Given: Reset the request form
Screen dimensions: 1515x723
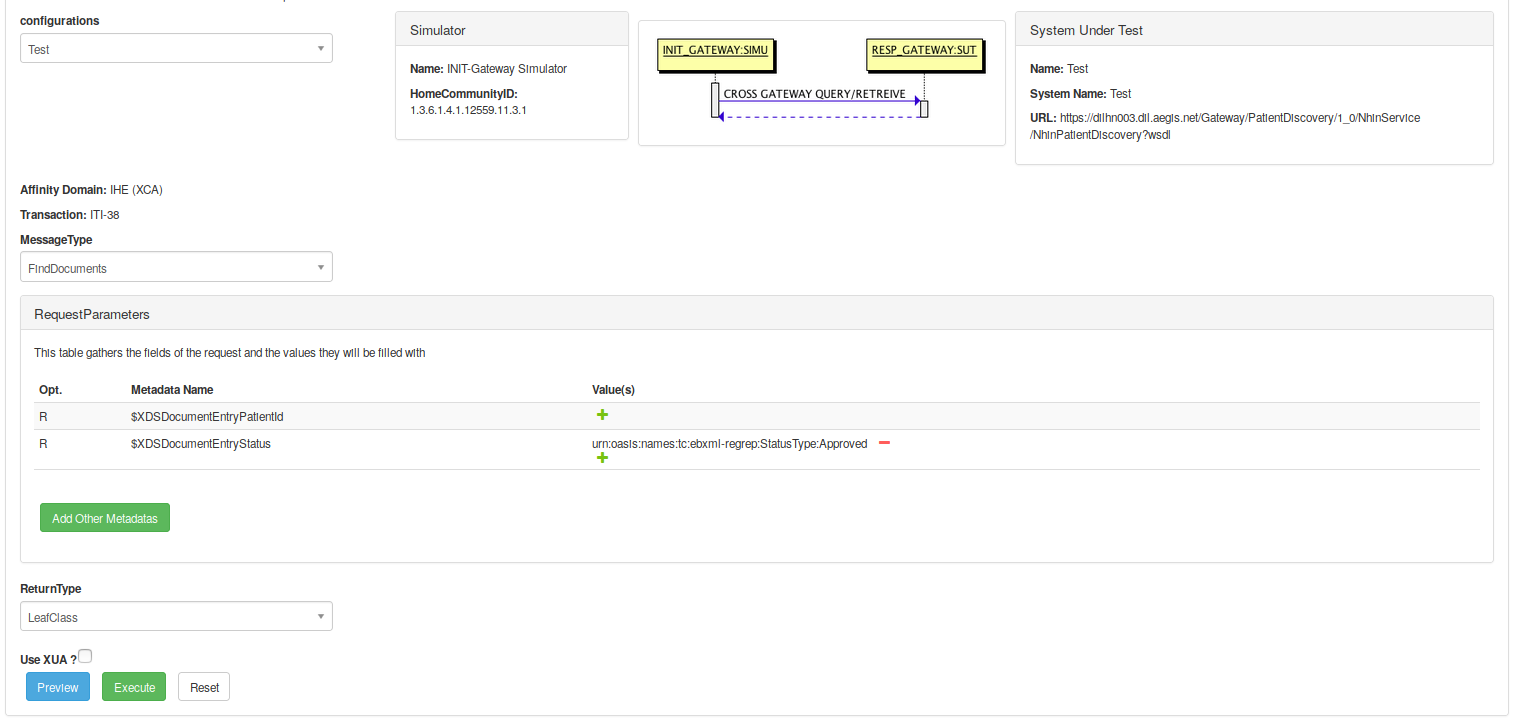Looking at the screenshot, I should 204,687.
